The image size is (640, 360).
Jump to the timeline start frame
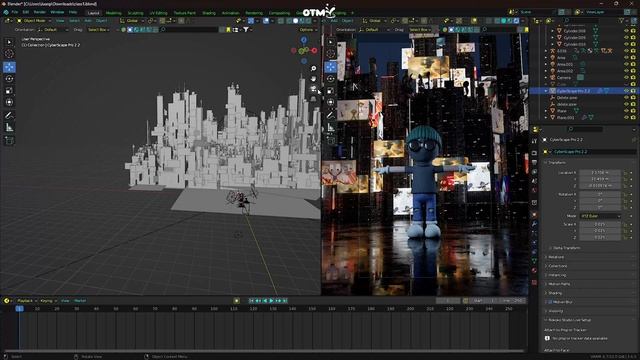(x=251, y=301)
